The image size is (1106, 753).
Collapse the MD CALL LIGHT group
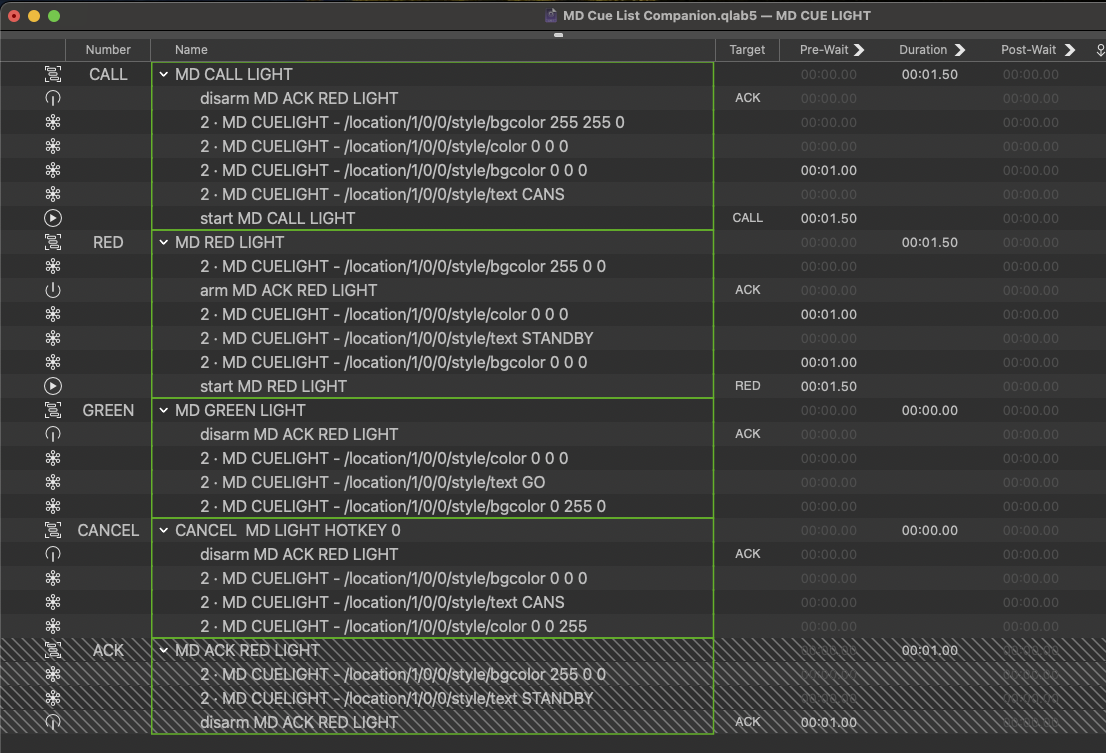coord(163,74)
